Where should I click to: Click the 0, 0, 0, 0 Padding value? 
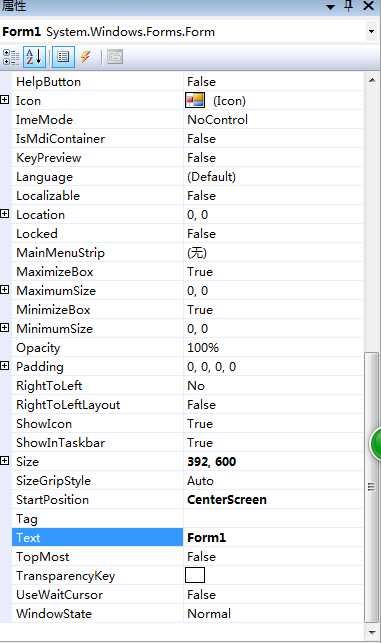click(x=211, y=367)
